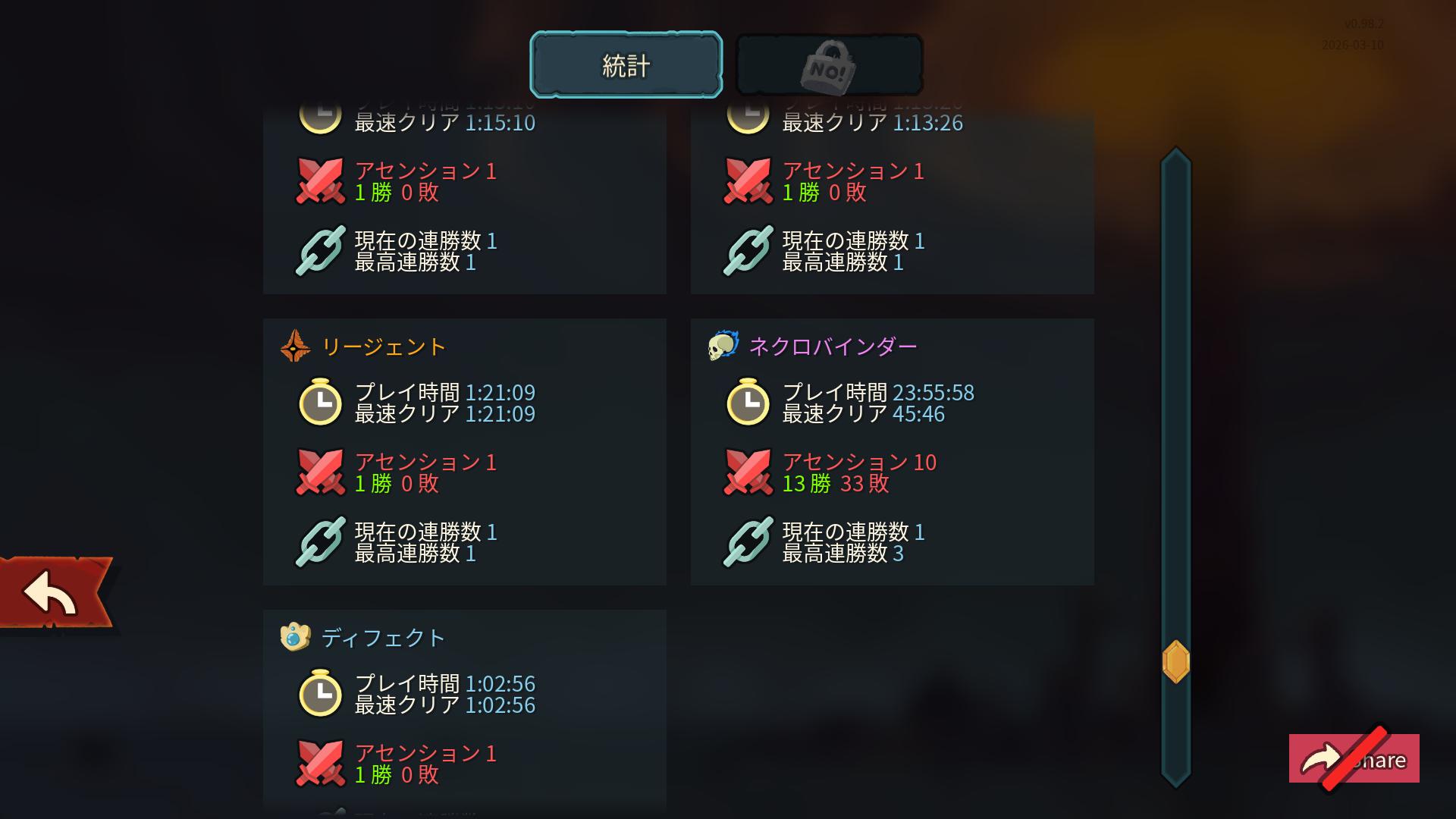Click the リージェント star character icon
The width and height of the screenshot is (1456, 819).
click(x=295, y=347)
